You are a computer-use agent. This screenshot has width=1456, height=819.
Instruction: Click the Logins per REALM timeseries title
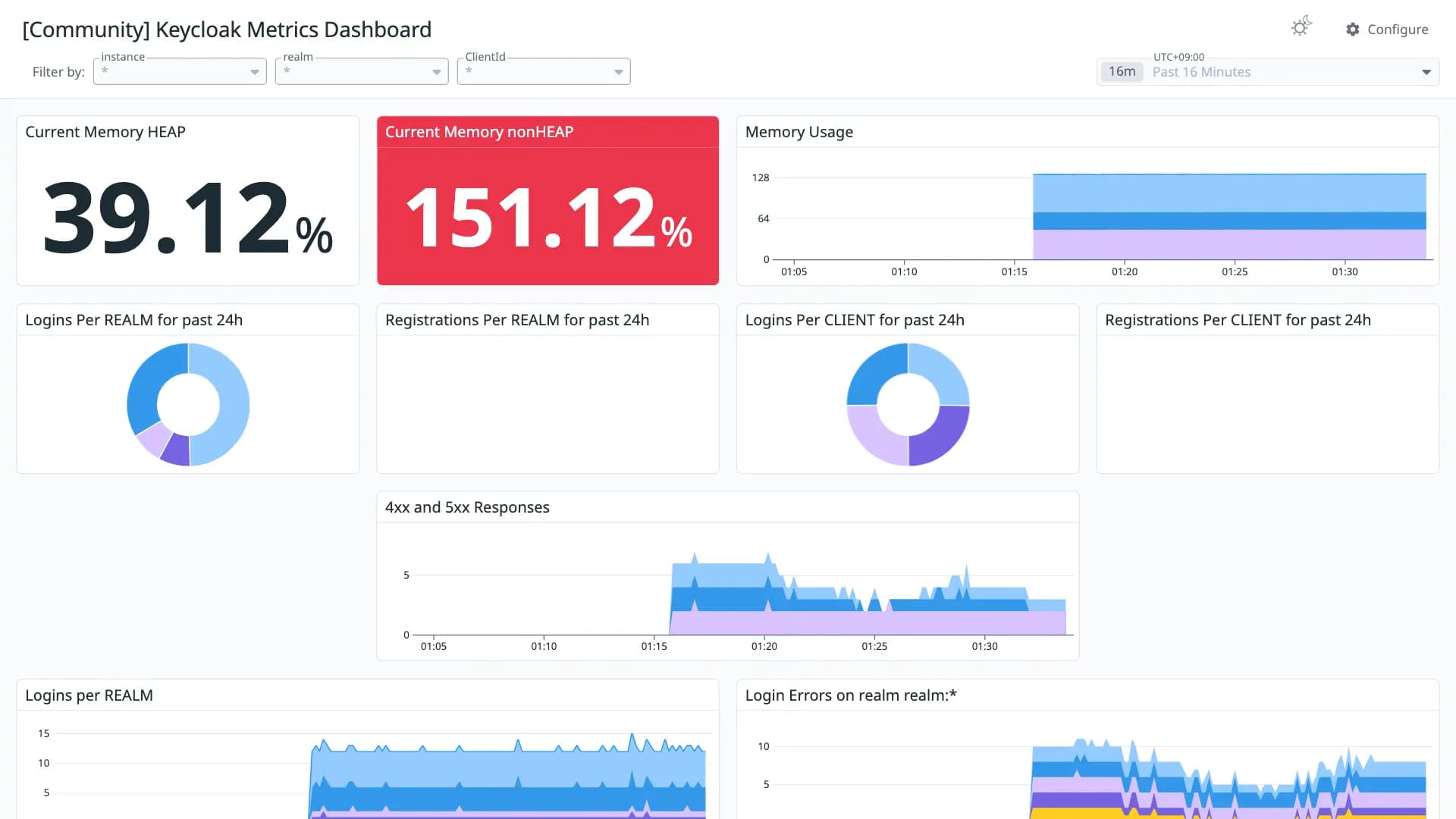[x=89, y=695]
